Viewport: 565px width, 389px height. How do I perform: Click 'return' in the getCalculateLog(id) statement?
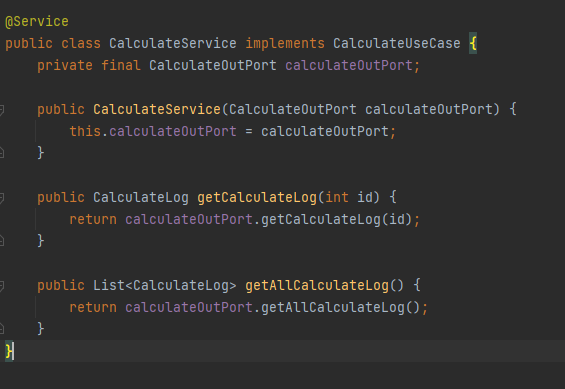pyautogui.click(x=93, y=219)
